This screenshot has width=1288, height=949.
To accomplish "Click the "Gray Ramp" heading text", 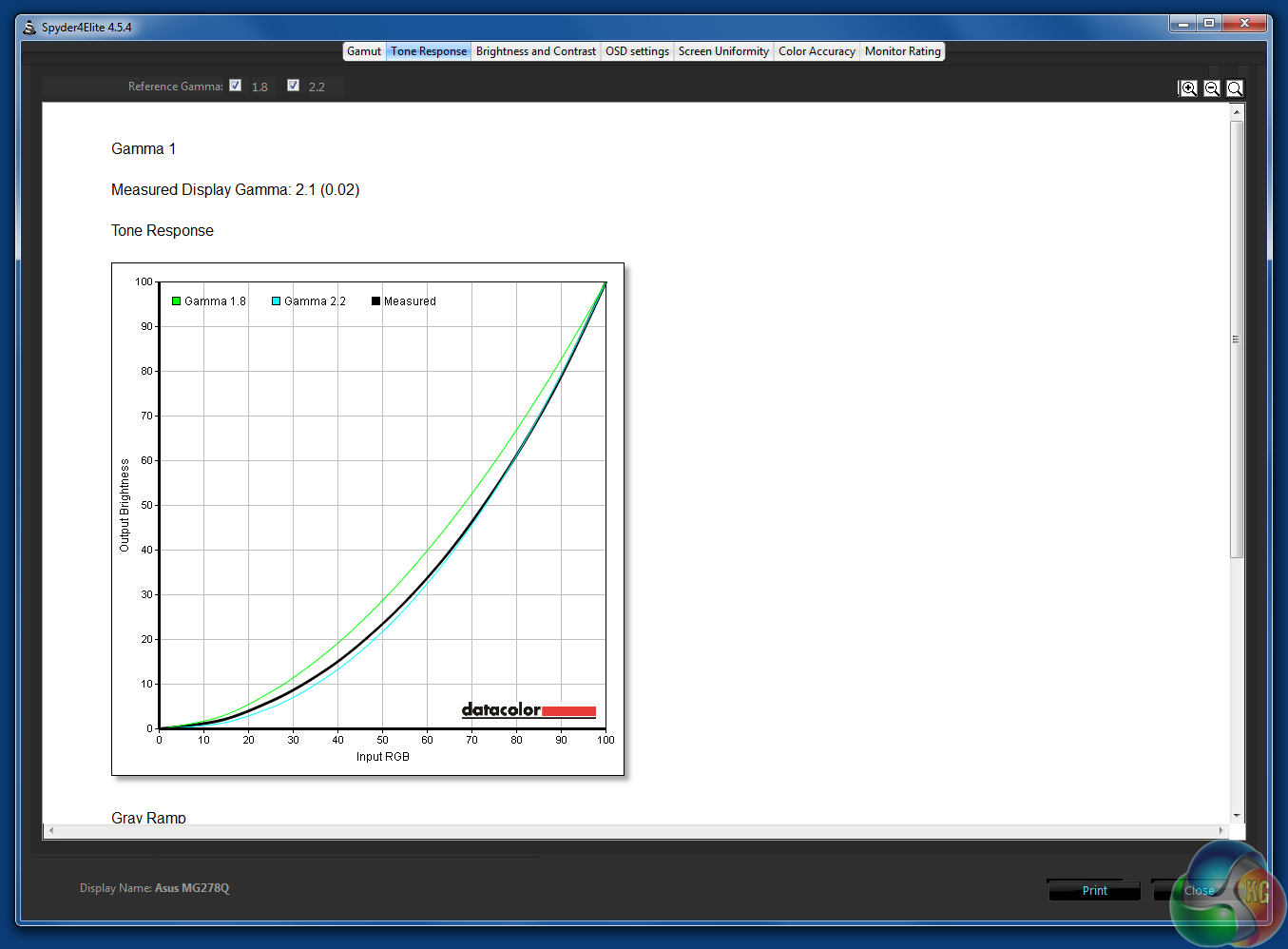I will [148, 818].
